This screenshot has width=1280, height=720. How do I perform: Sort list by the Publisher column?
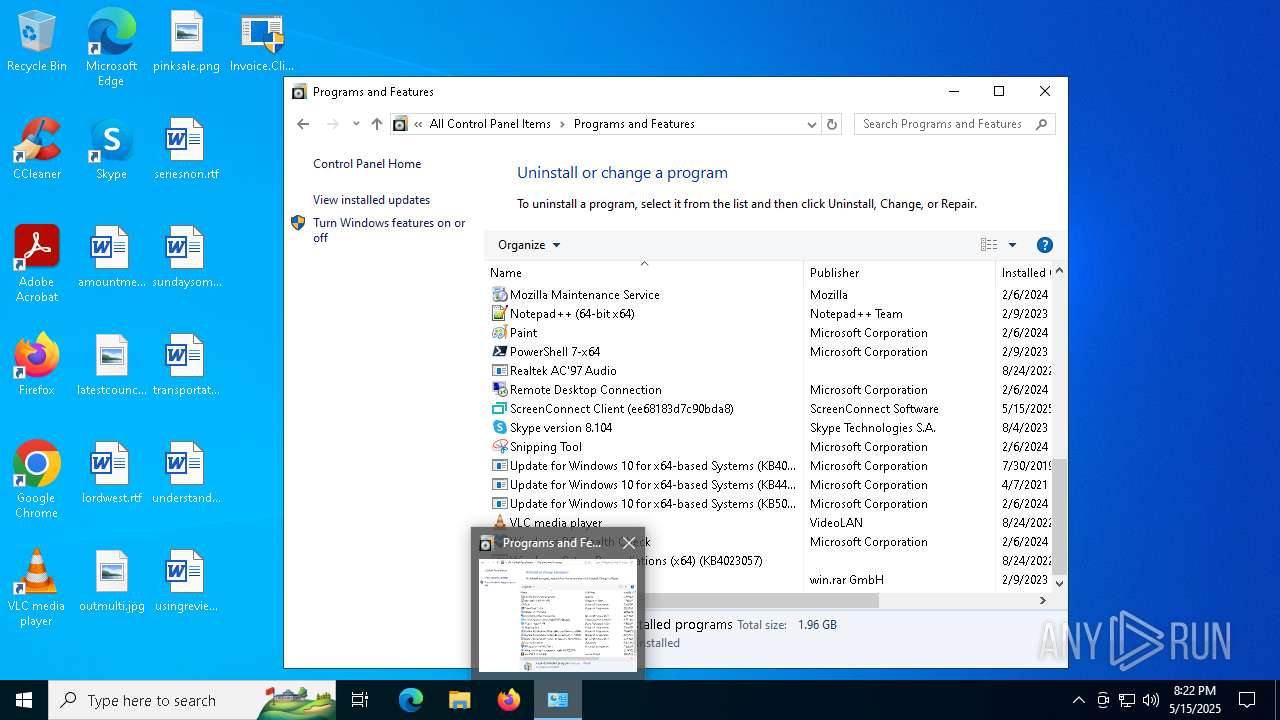(900, 272)
